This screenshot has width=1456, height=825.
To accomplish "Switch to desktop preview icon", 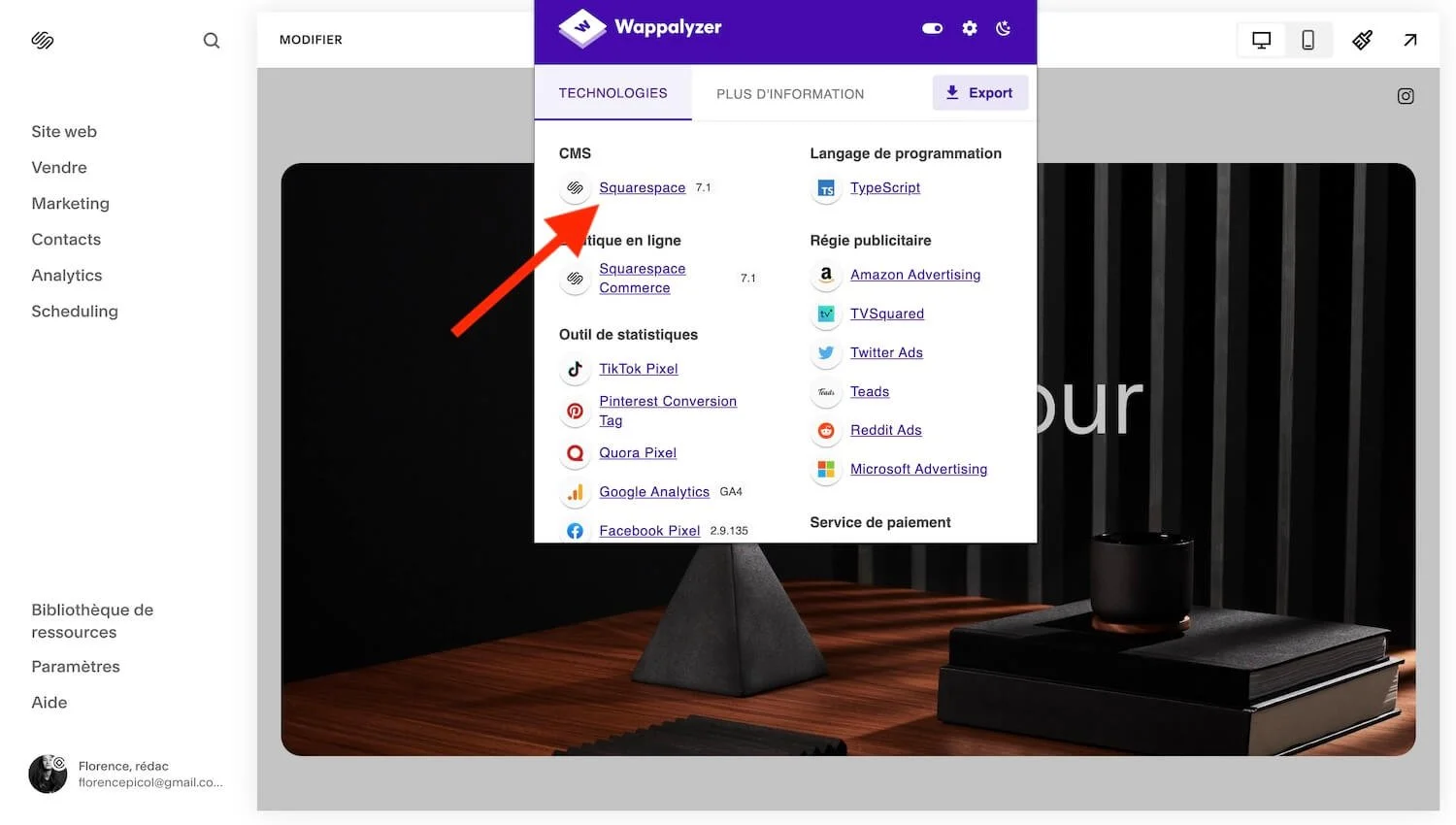I will coord(1262,40).
